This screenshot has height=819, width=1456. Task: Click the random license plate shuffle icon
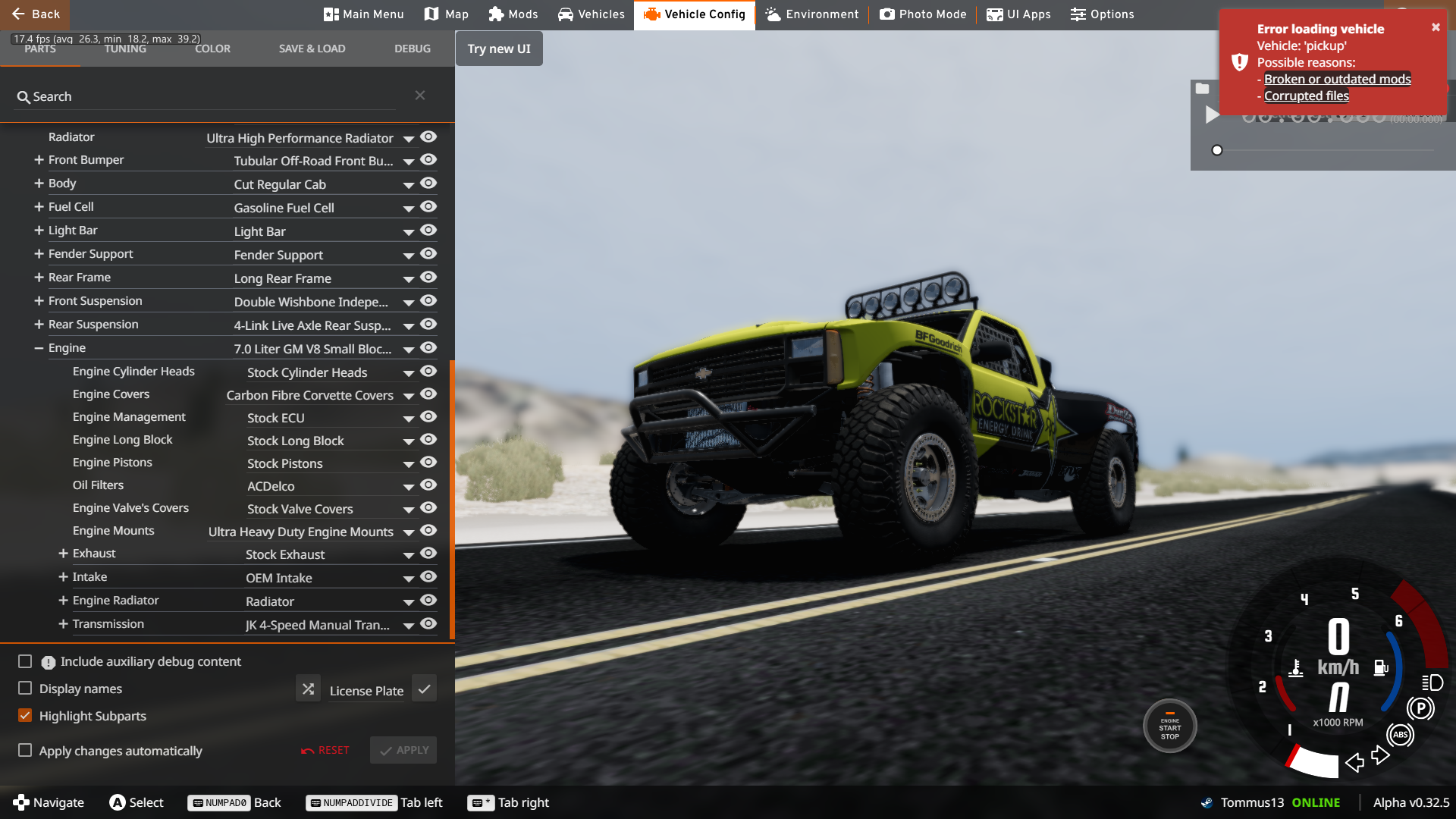point(308,689)
